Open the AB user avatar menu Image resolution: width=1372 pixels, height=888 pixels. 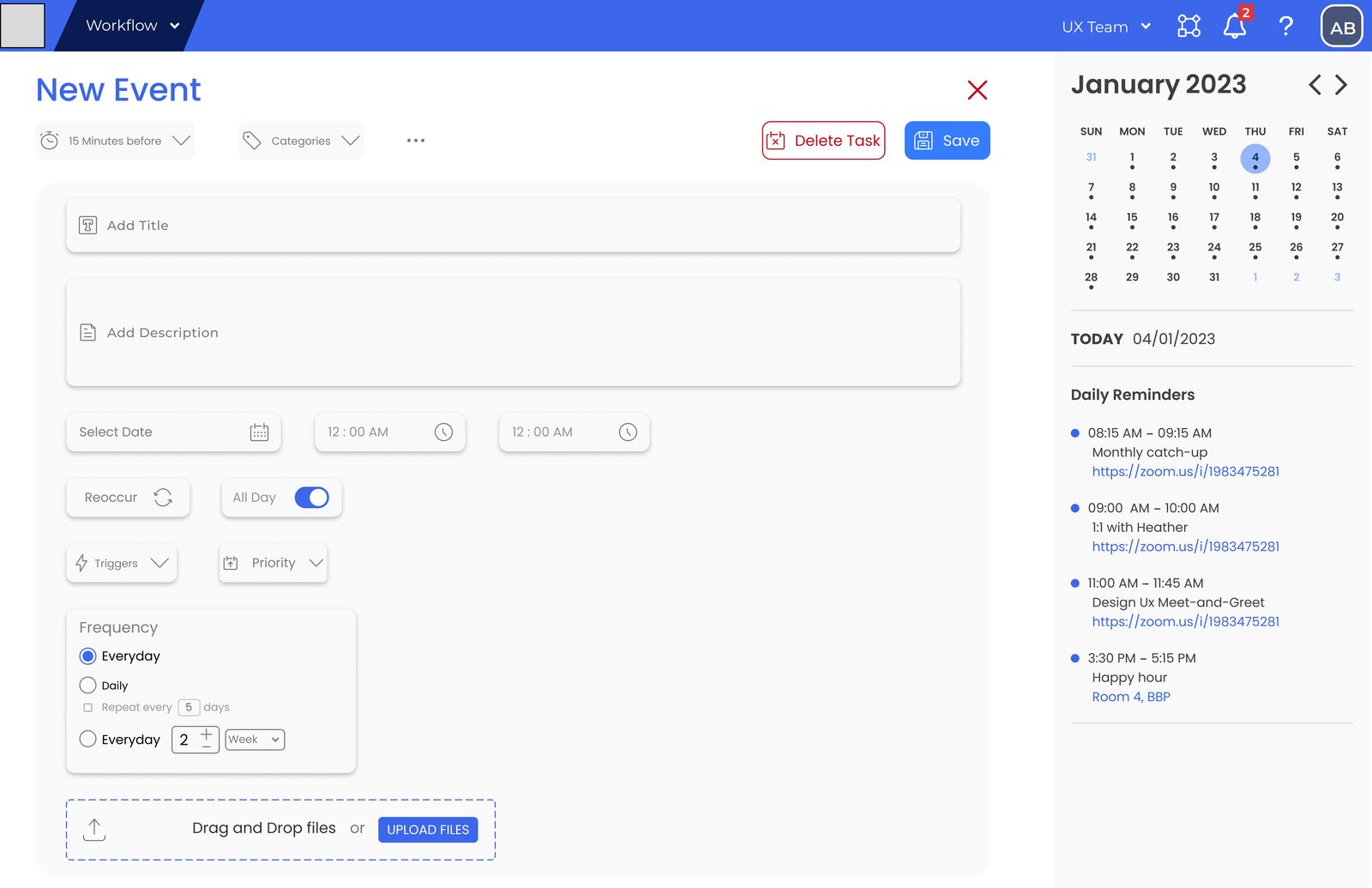(1342, 26)
